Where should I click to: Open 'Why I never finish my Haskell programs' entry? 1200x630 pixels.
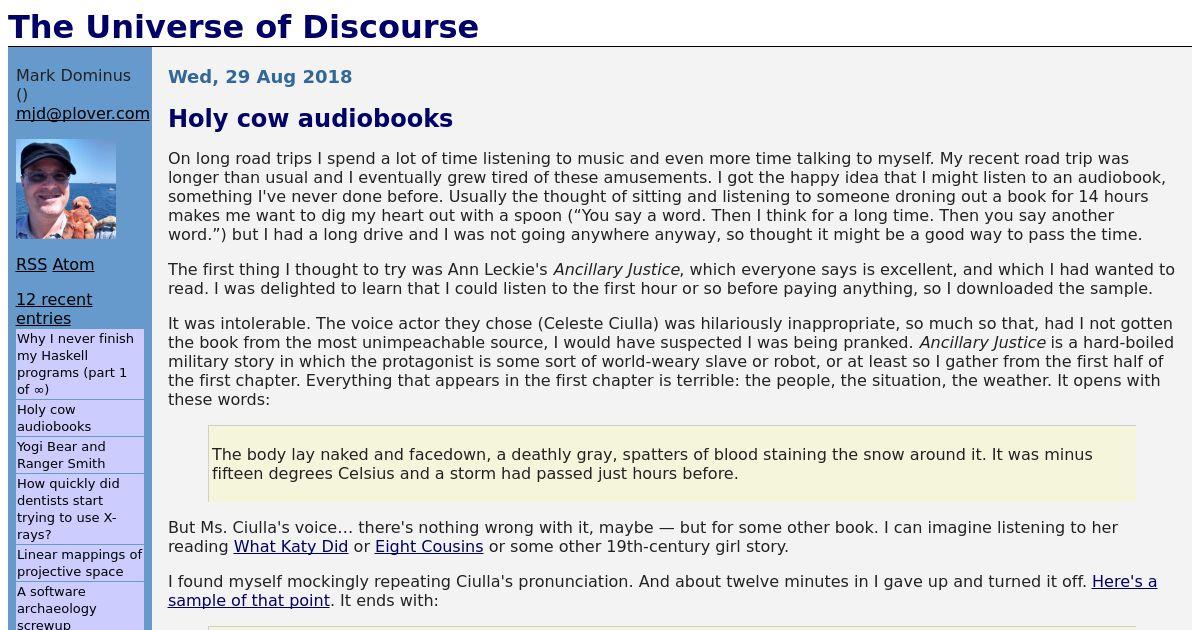(80, 364)
